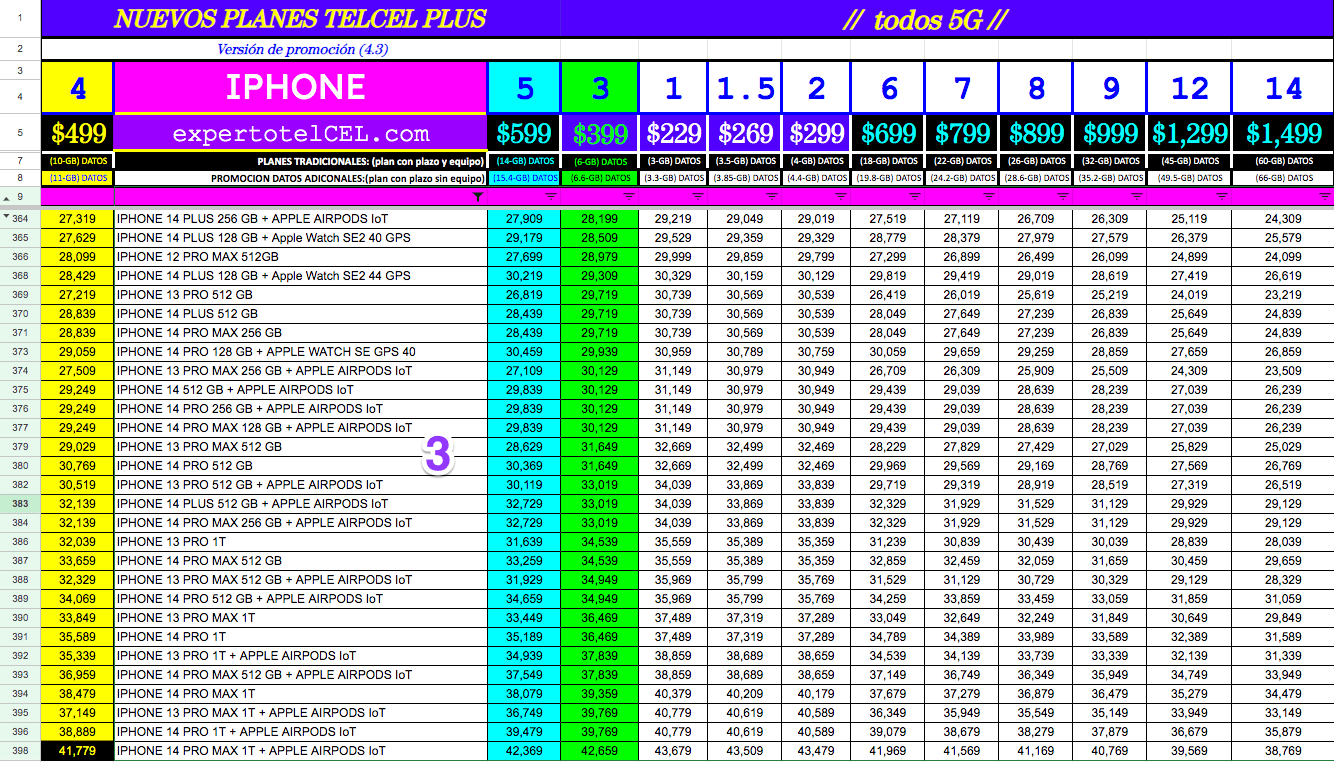Select IPHONE 13 PRO 1T cell

[301, 542]
